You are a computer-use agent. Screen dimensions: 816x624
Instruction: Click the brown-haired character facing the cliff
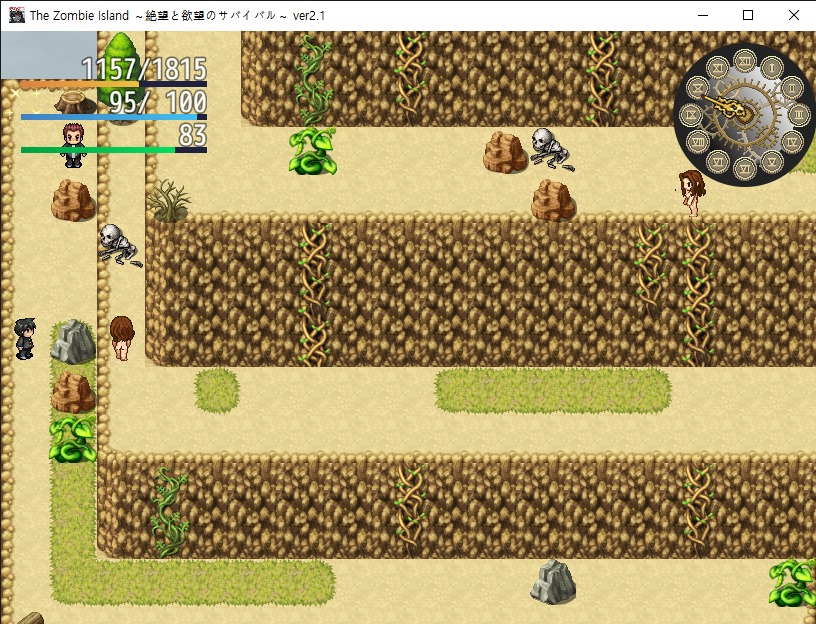tap(122, 338)
